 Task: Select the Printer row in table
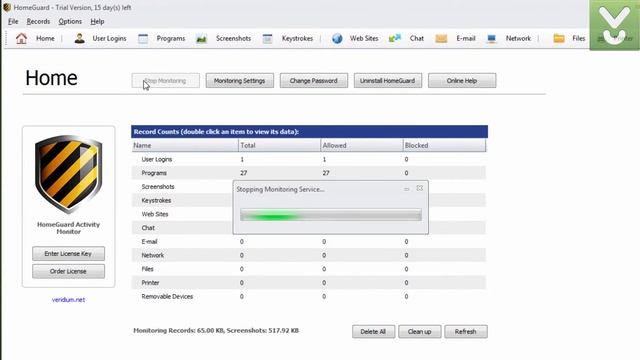[x=309, y=282]
